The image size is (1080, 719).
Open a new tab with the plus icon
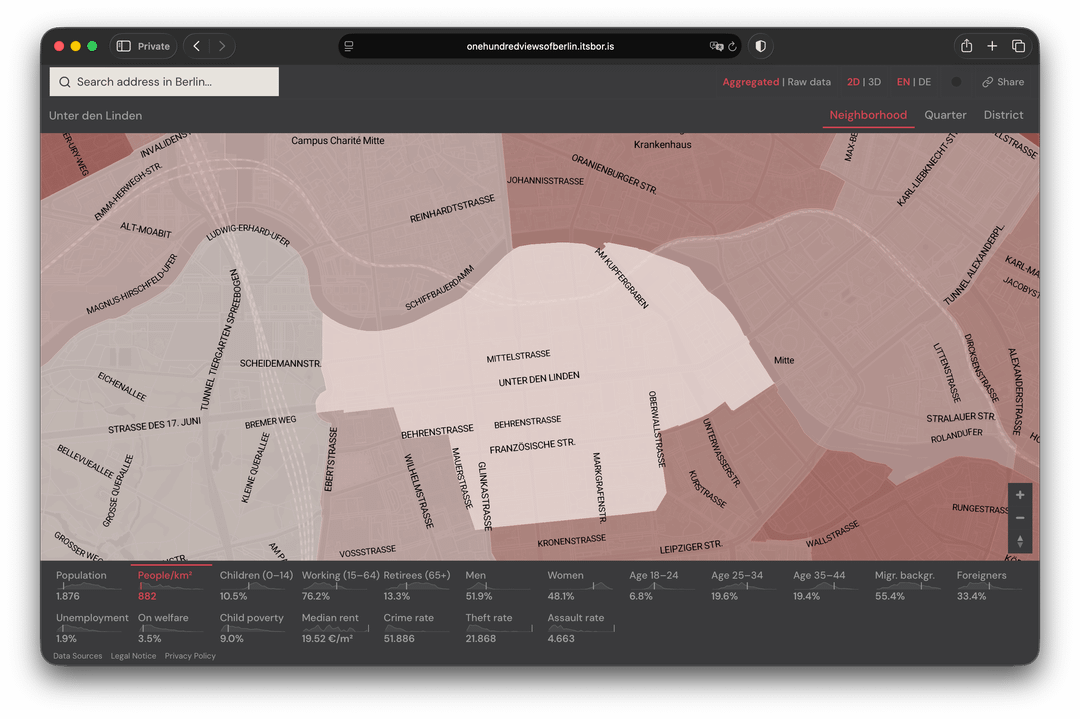click(992, 46)
